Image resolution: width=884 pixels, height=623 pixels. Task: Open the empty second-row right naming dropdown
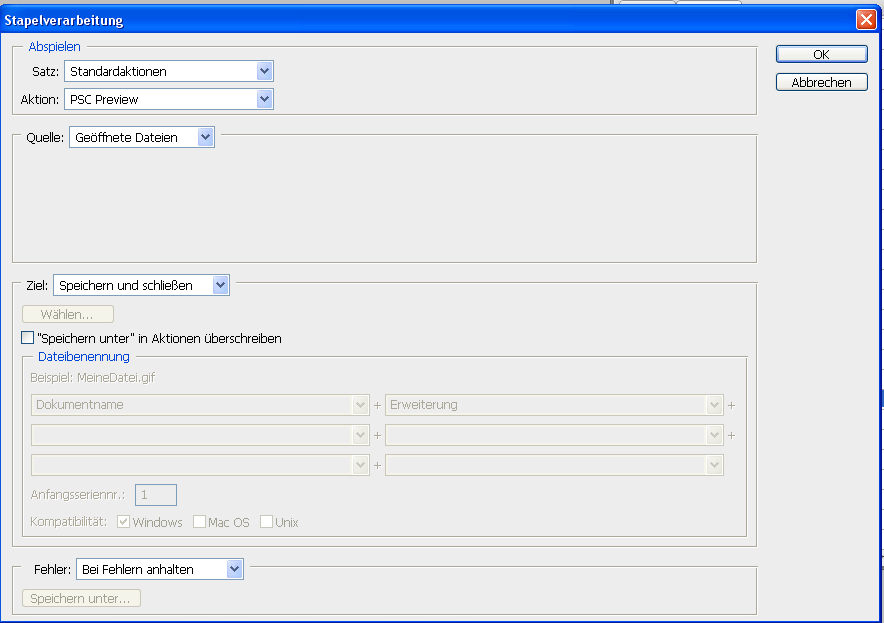[x=554, y=435]
